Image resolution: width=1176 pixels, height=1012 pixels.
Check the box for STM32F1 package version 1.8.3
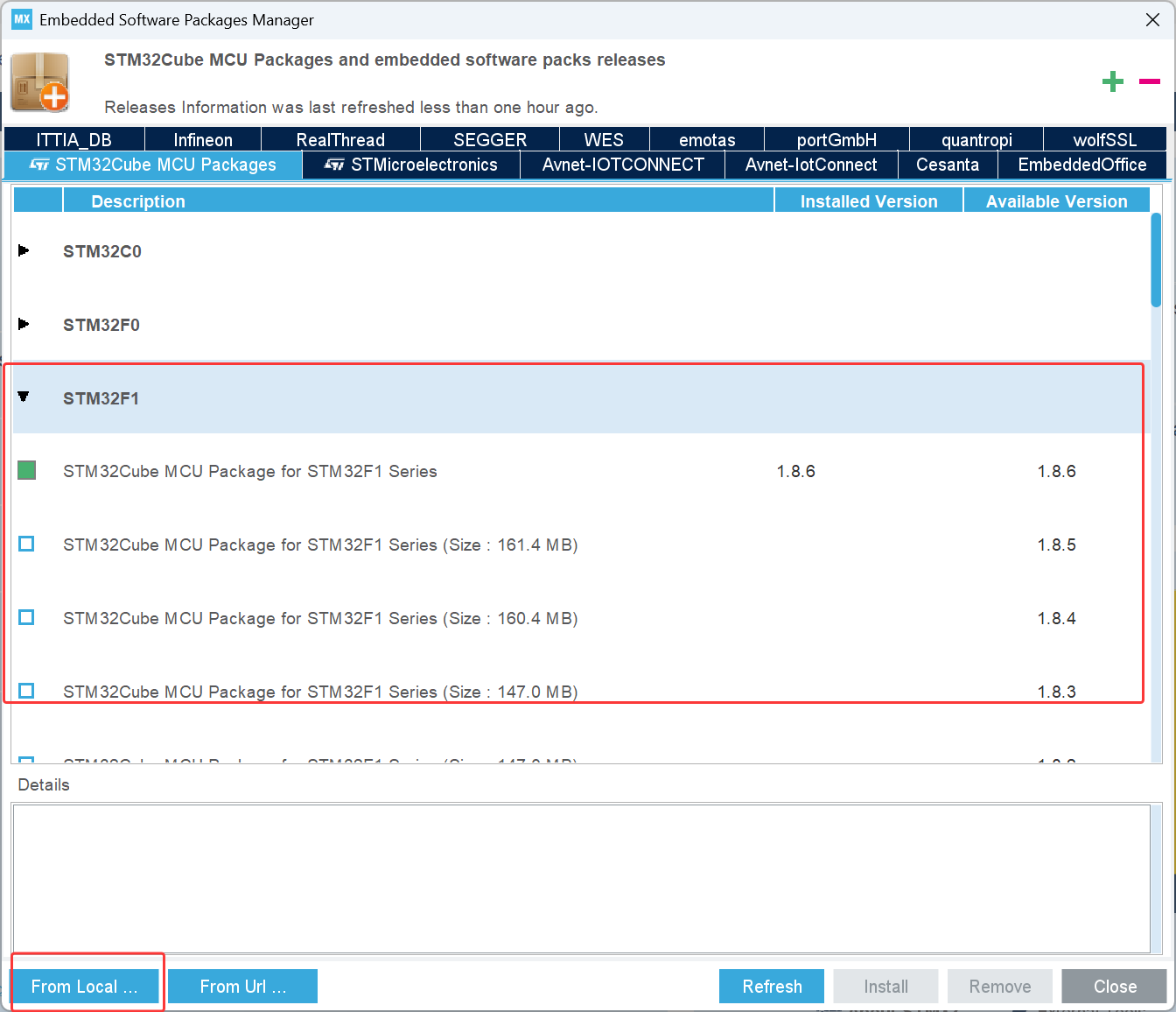click(26, 692)
